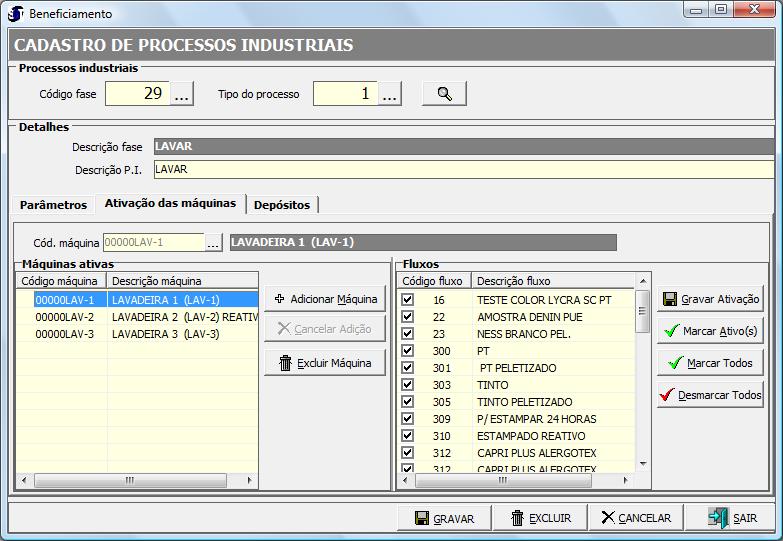Click the magnifying glass search button

click(444, 94)
